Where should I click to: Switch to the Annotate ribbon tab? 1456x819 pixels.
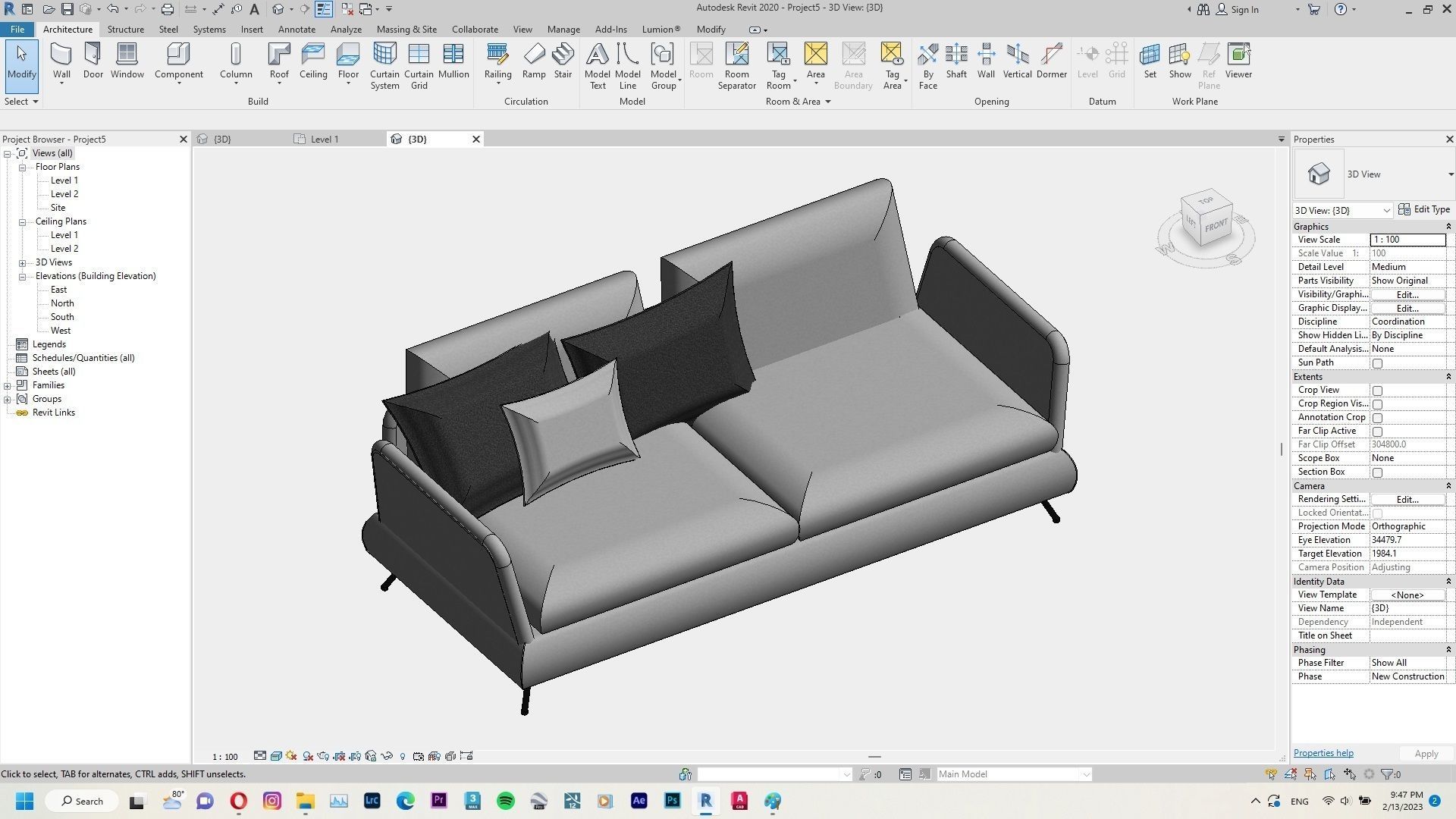(297, 29)
